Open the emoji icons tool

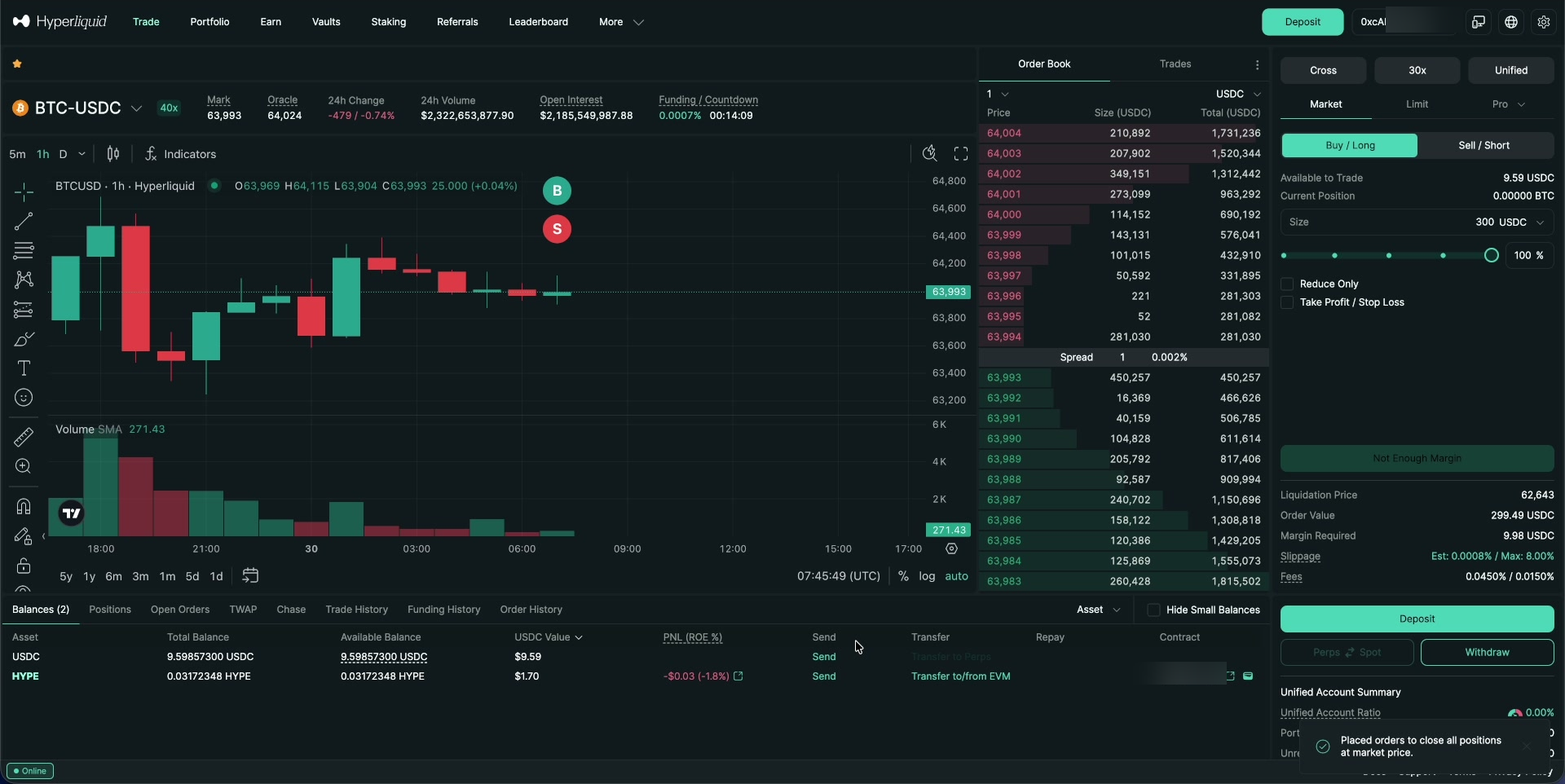[24, 398]
